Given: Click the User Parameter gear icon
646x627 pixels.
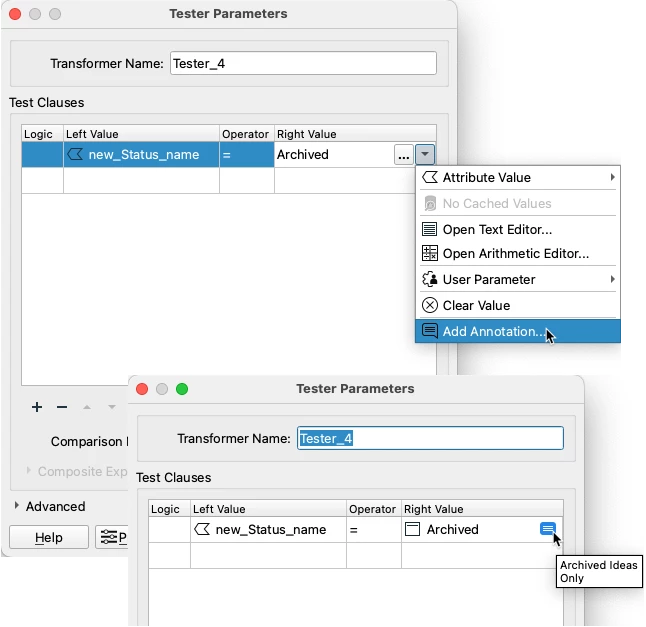Looking at the screenshot, I should click(x=430, y=279).
